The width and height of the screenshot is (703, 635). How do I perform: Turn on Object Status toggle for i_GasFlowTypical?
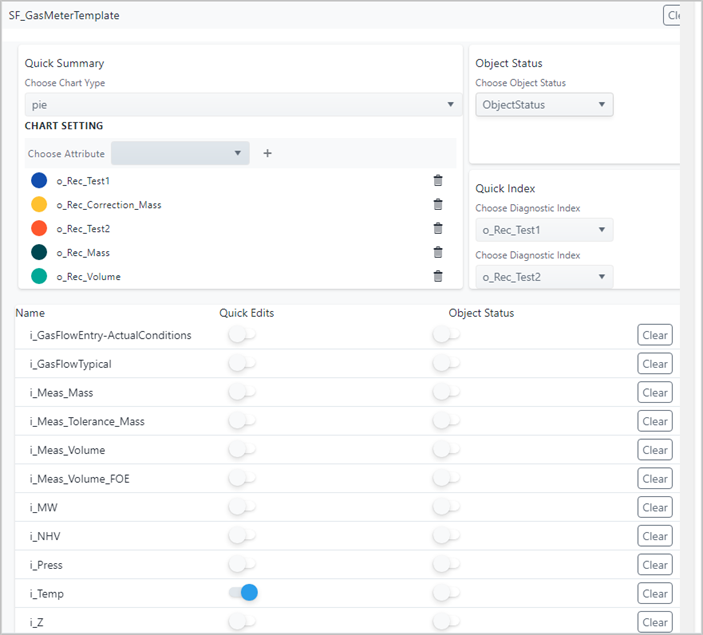pos(445,364)
